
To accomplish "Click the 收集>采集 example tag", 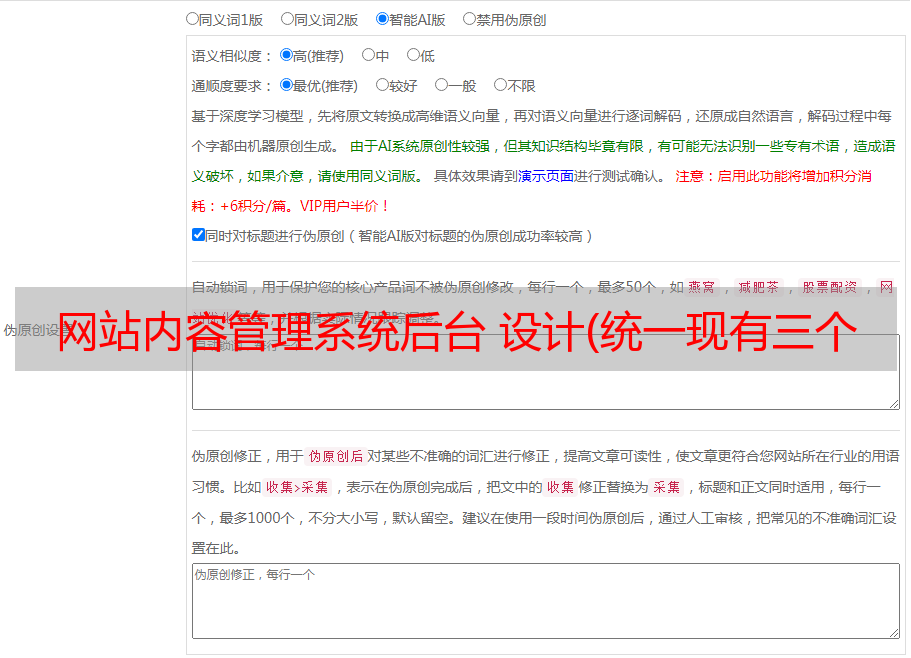I will [x=297, y=487].
